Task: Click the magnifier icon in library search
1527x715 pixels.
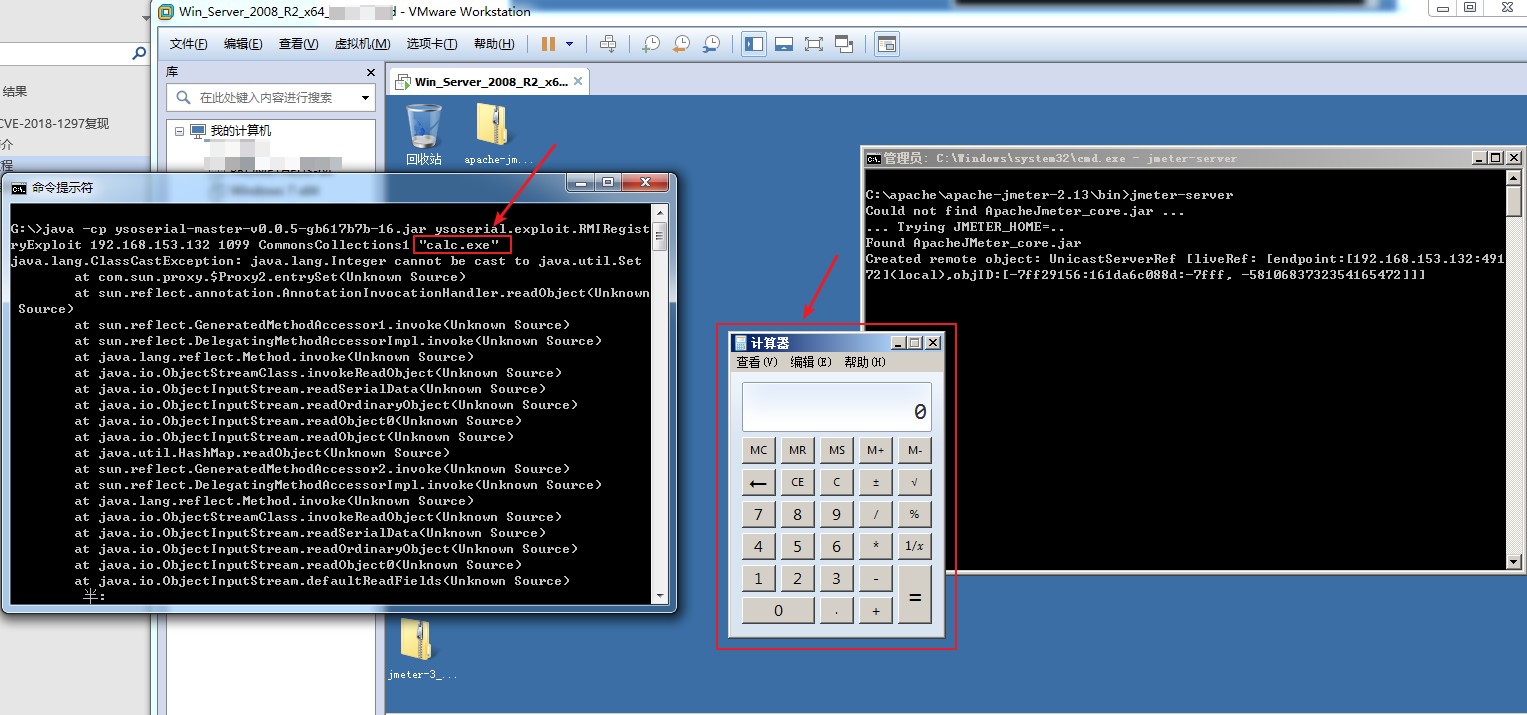Action: point(184,98)
